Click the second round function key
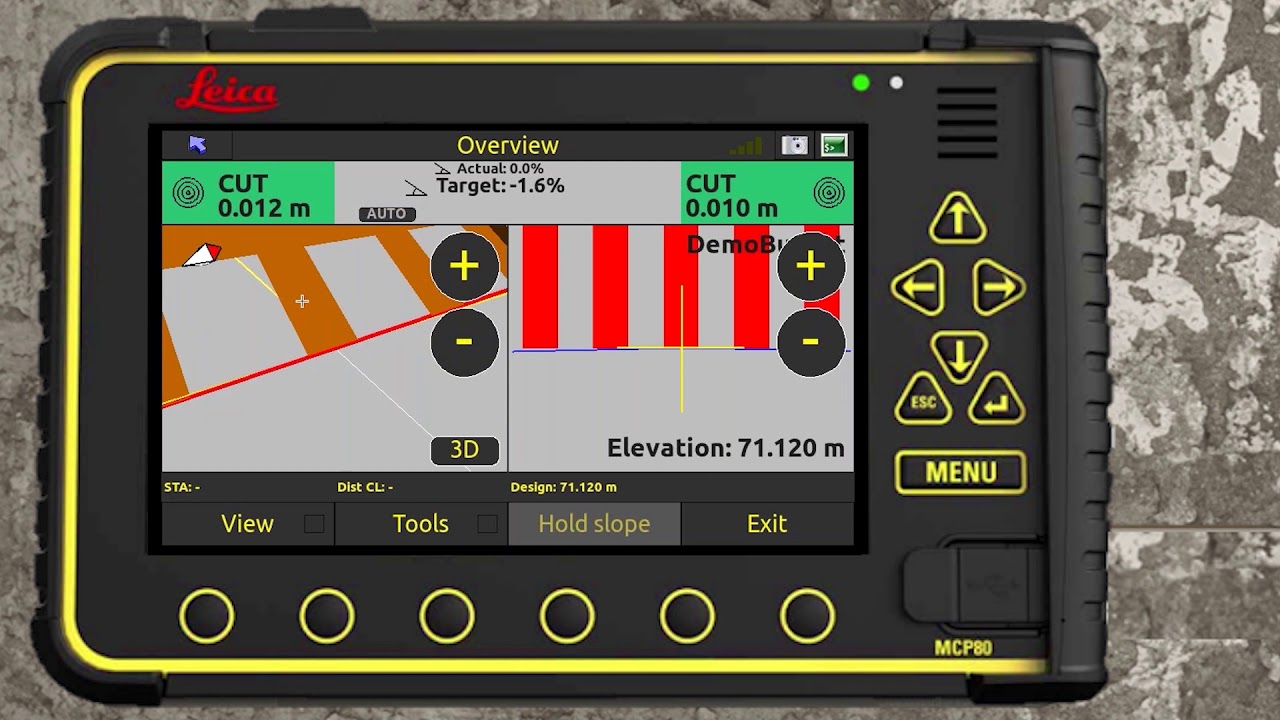 (327, 615)
